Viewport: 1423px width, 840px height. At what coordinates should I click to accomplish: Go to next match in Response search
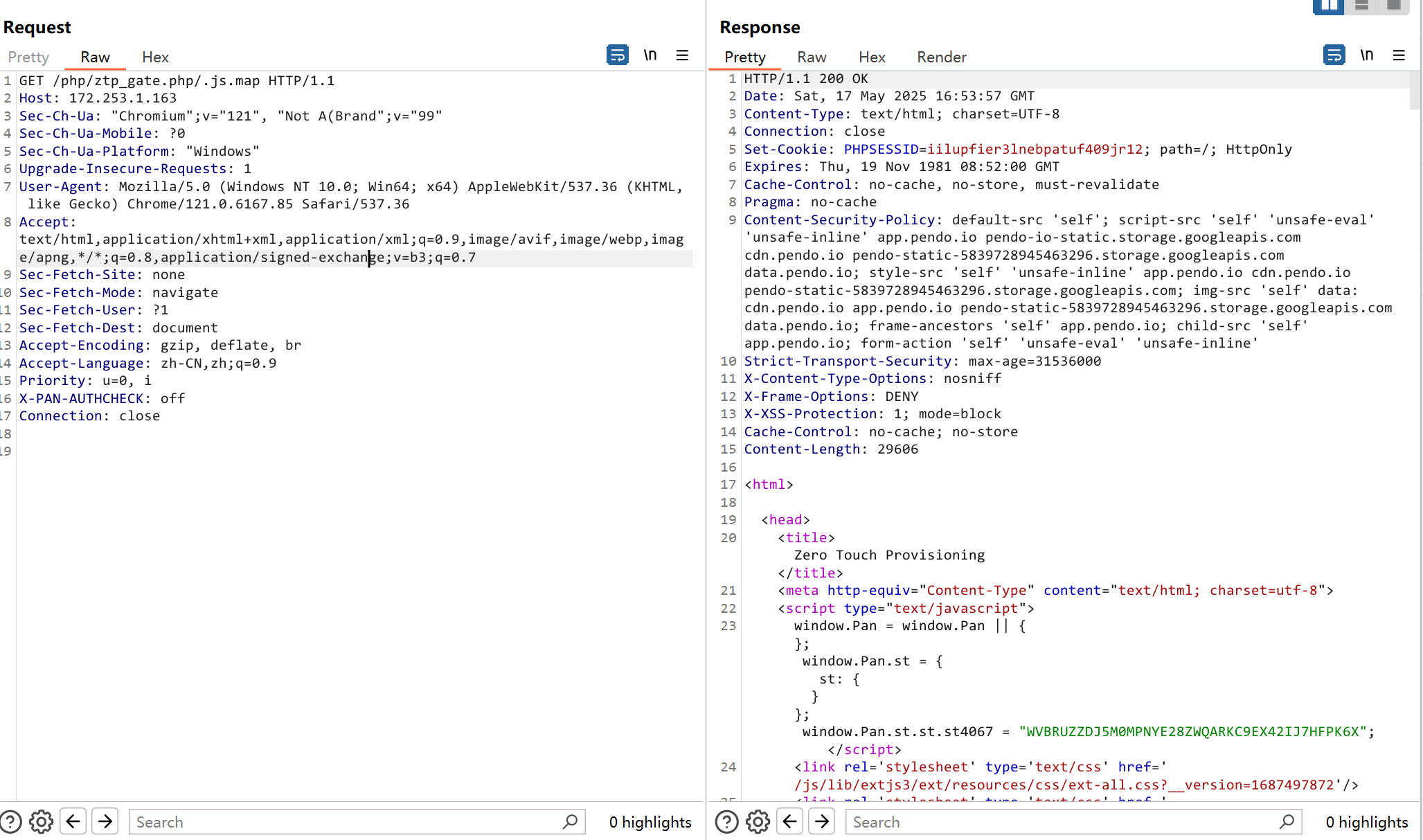pyautogui.click(x=822, y=822)
